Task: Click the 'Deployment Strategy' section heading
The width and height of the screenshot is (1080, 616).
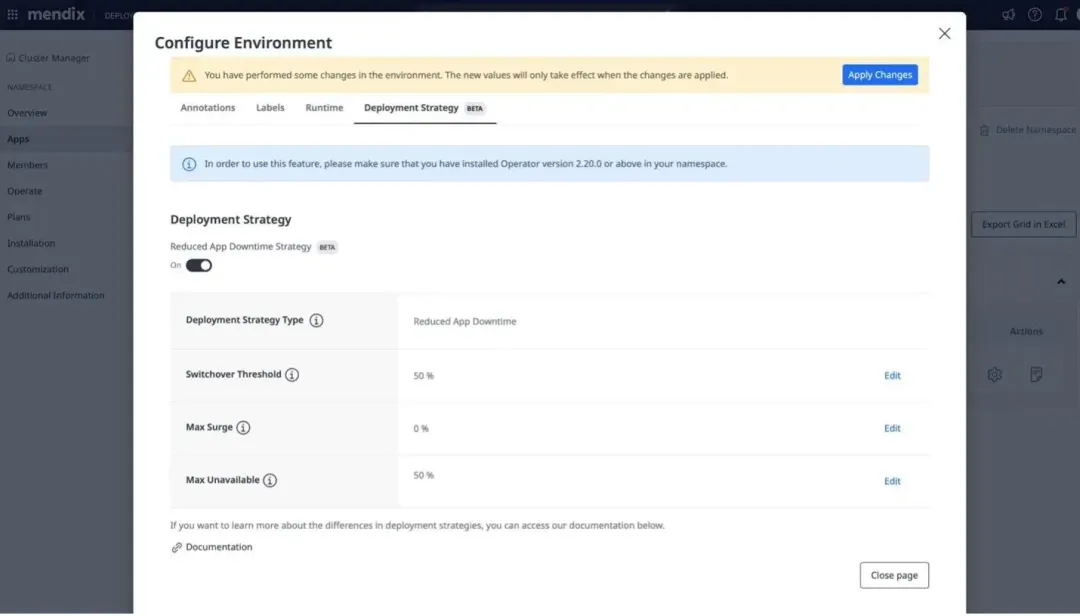Action: tap(231, 220)
